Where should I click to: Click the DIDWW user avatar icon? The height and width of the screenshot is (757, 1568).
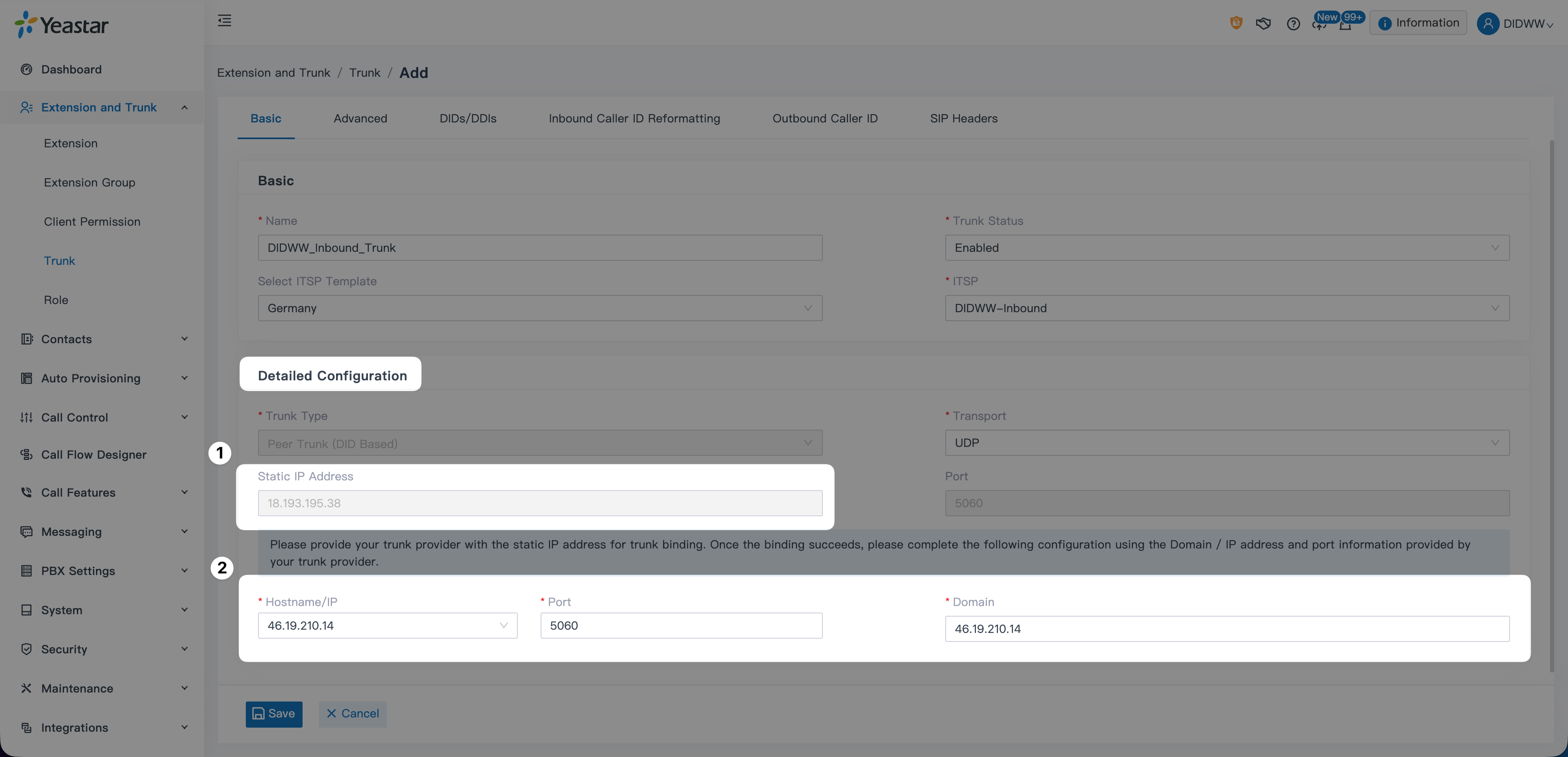(1487, 24)
